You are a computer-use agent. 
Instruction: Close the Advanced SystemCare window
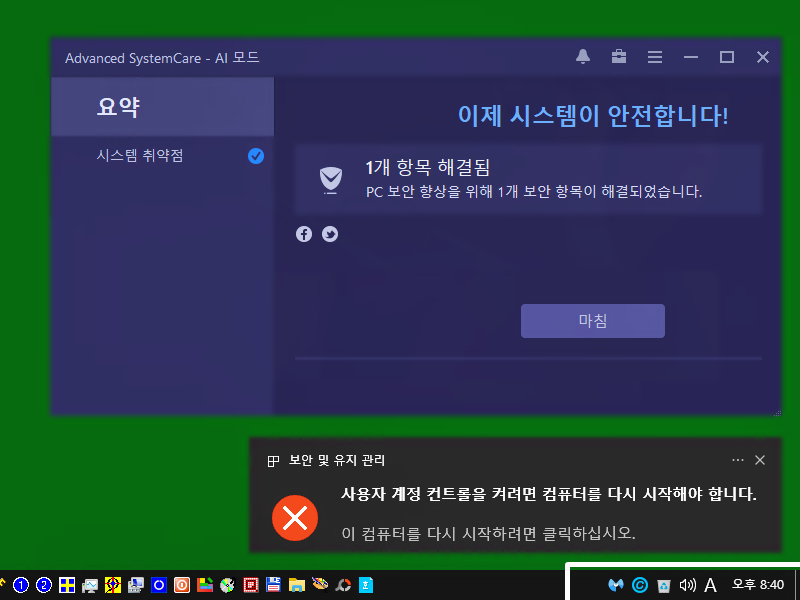763,57
